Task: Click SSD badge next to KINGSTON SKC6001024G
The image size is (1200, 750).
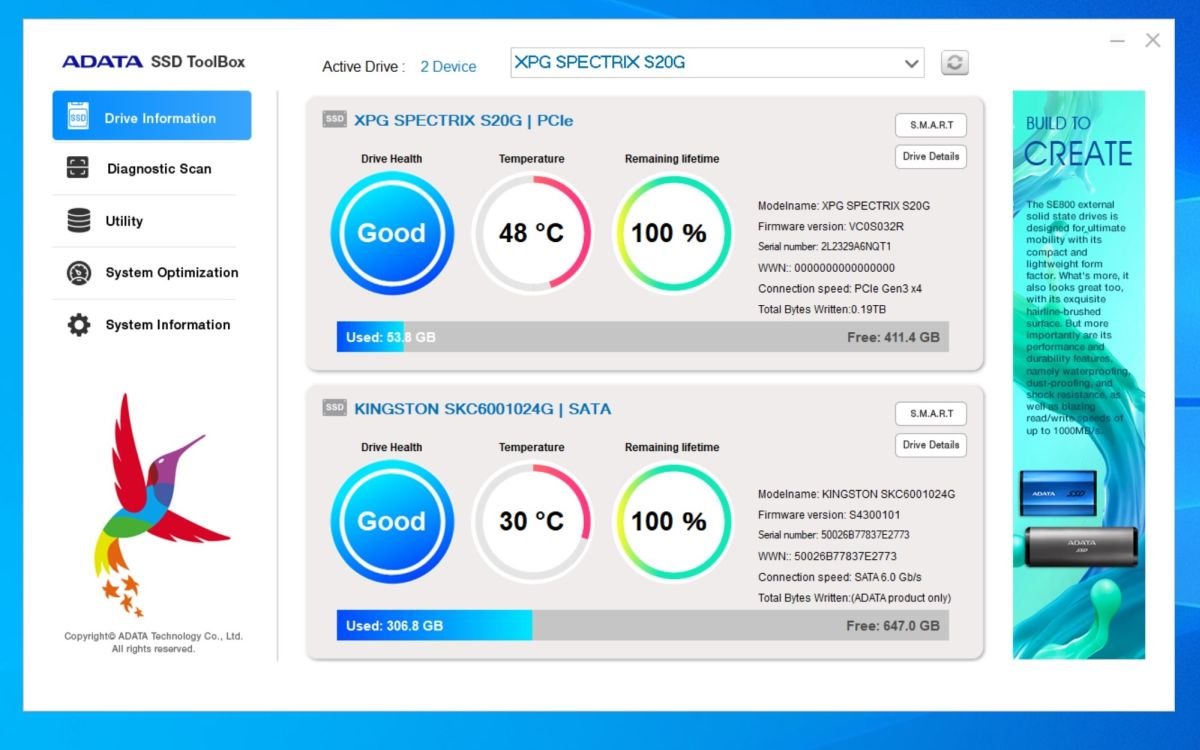Action: [x=334, y=408]
